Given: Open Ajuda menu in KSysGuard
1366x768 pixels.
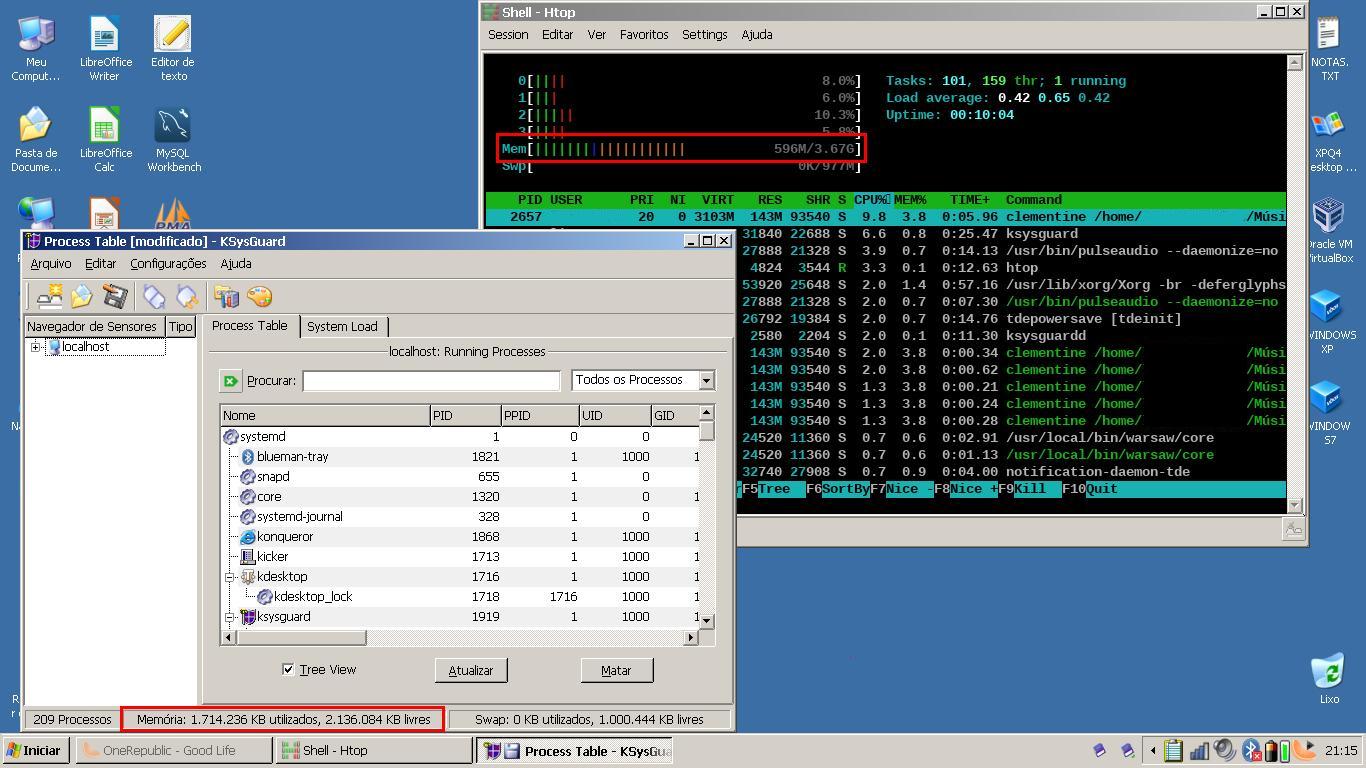Looking at the screenshot, I should click(235, 264).
